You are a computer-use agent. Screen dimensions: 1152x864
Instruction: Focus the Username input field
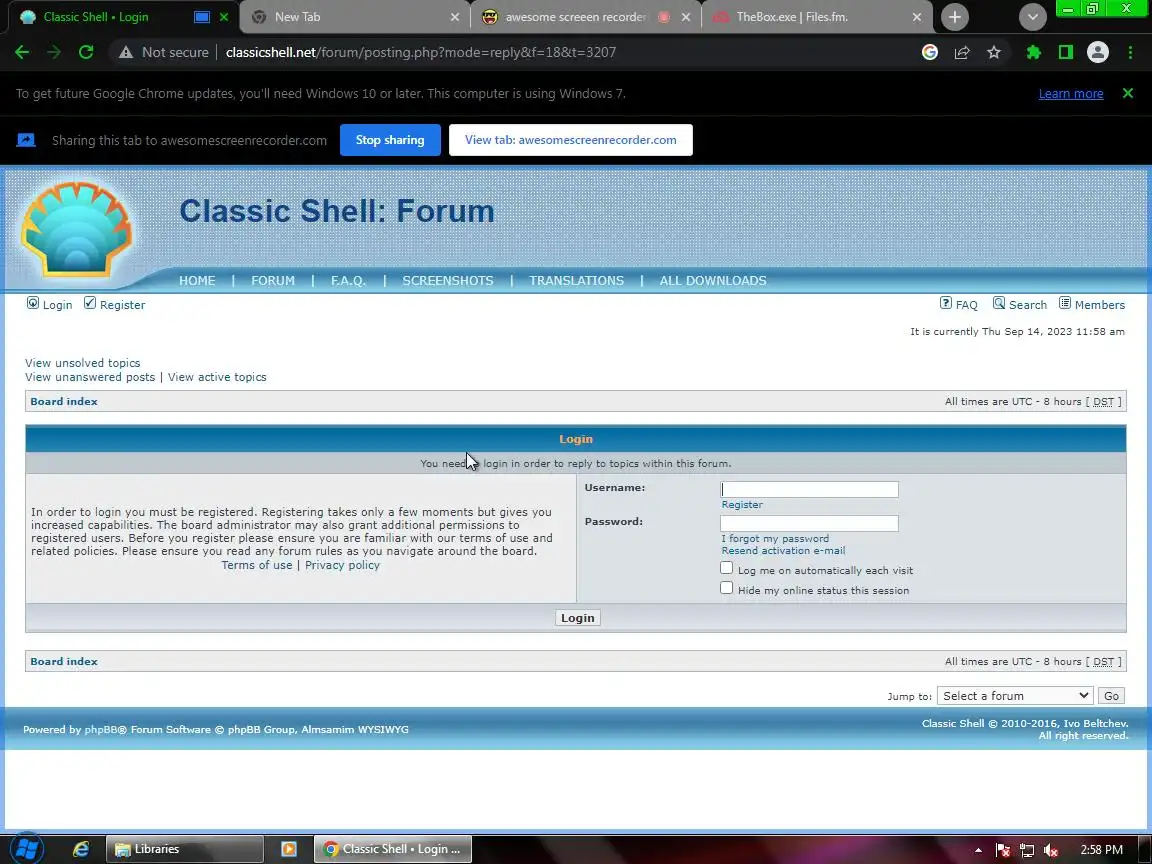point(809,489)
